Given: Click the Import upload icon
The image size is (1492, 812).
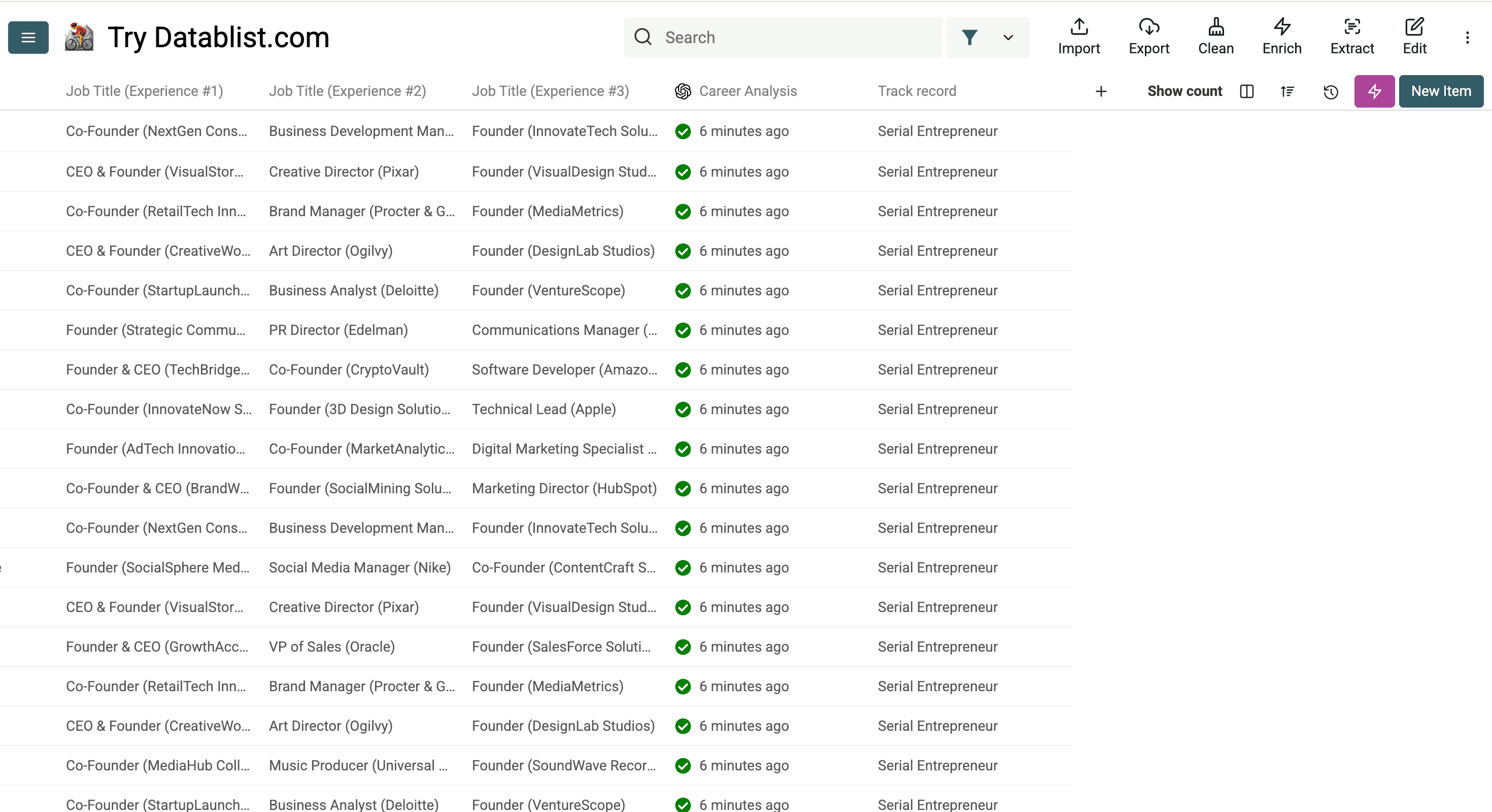Looking at the screenshot, I should 1078,27.
